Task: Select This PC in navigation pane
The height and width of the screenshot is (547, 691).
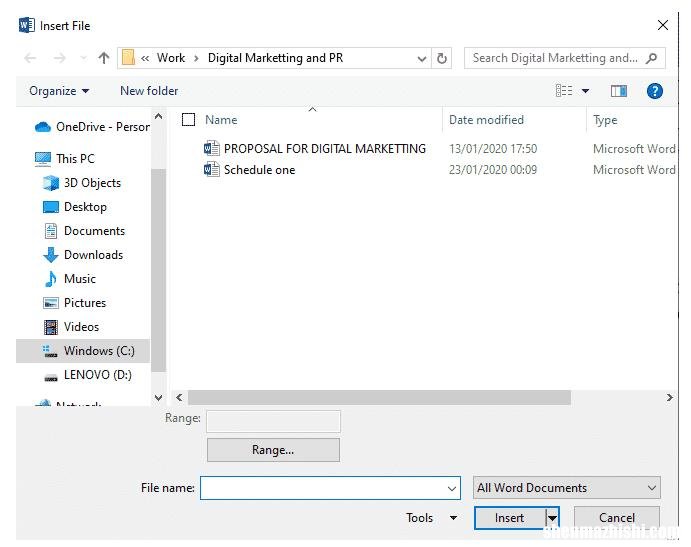Action: pyautogui.click(x=64, y=158)
